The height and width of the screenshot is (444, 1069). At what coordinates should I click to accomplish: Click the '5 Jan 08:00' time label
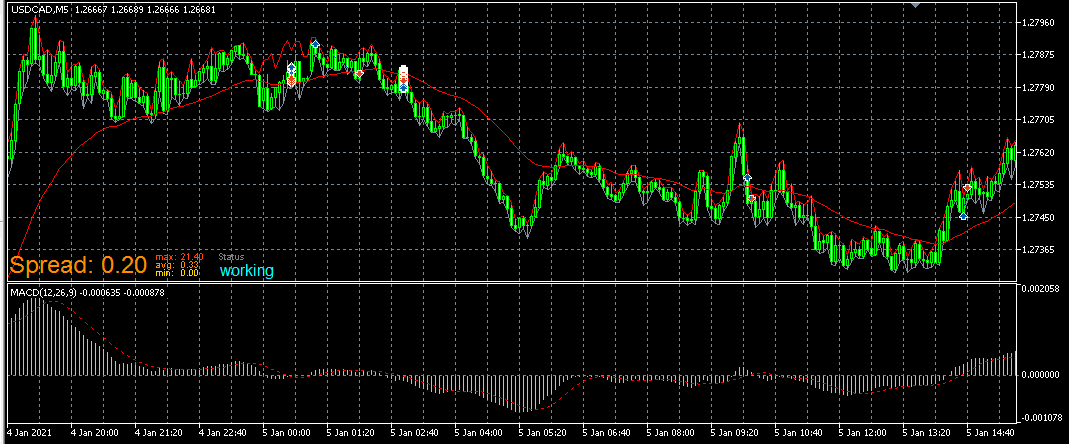(672, 432)
